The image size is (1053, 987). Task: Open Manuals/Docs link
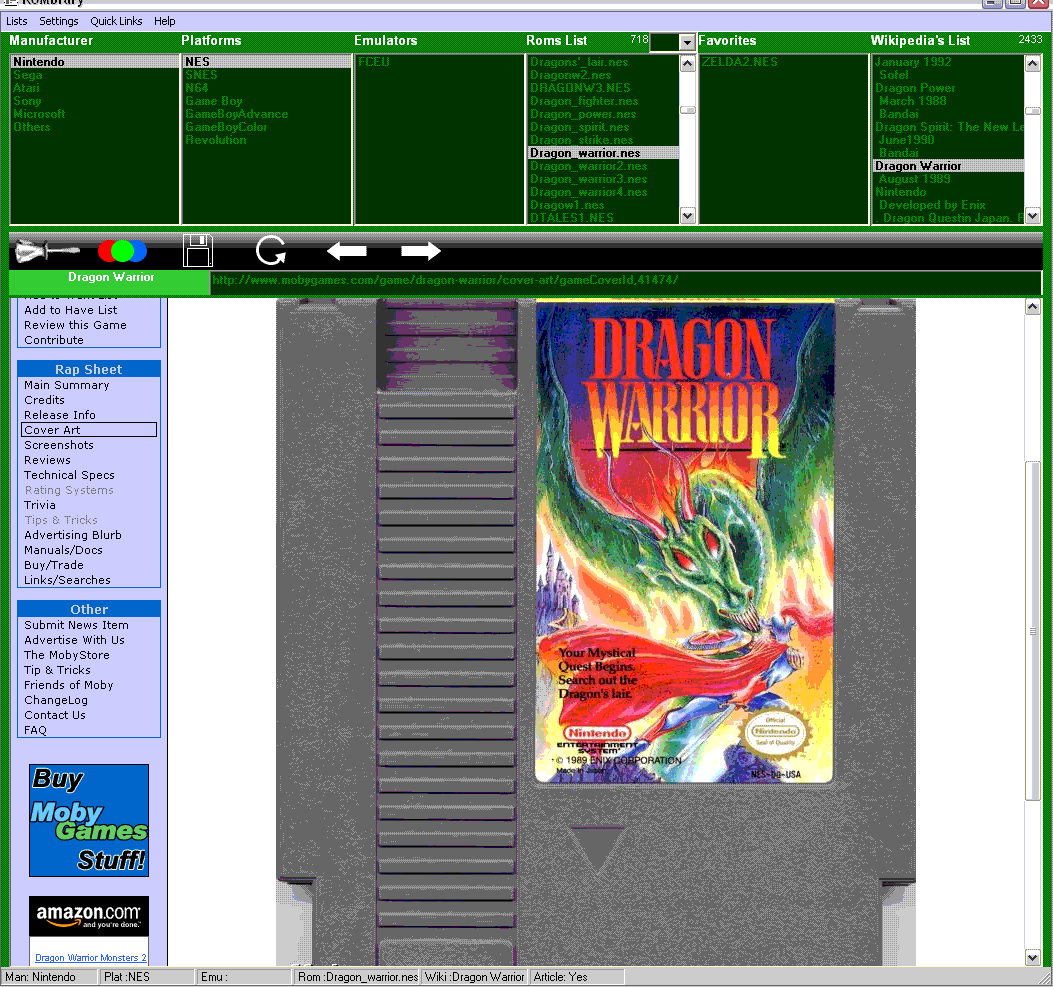point(63,550)
